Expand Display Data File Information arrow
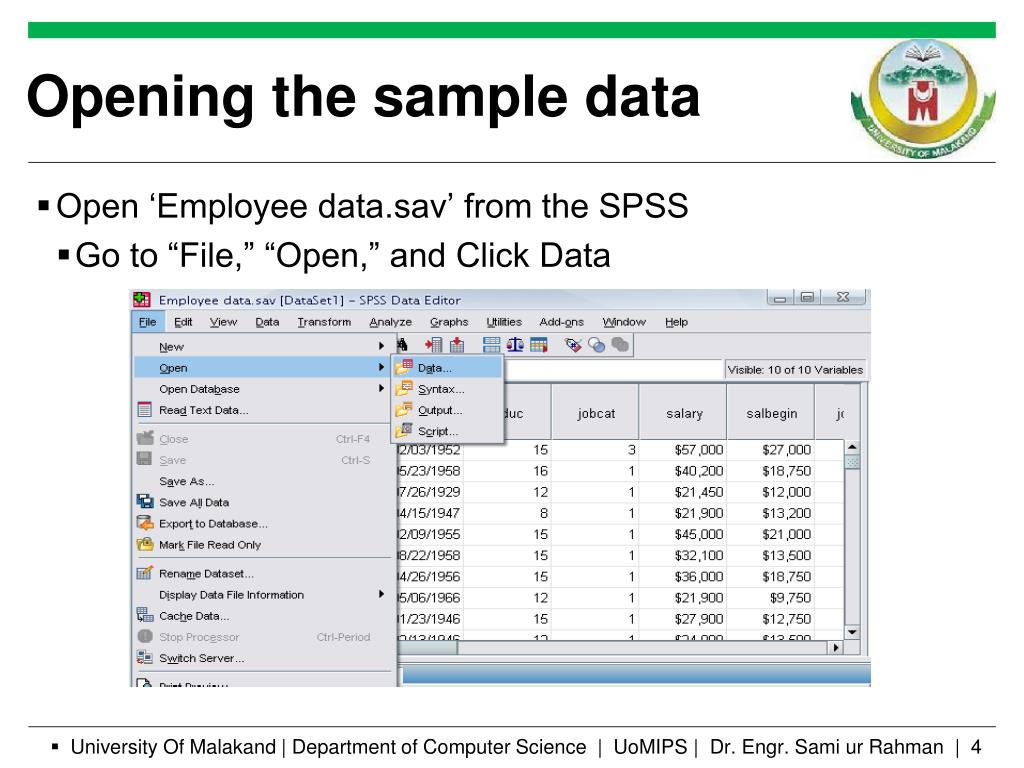 tap(381, 594)
